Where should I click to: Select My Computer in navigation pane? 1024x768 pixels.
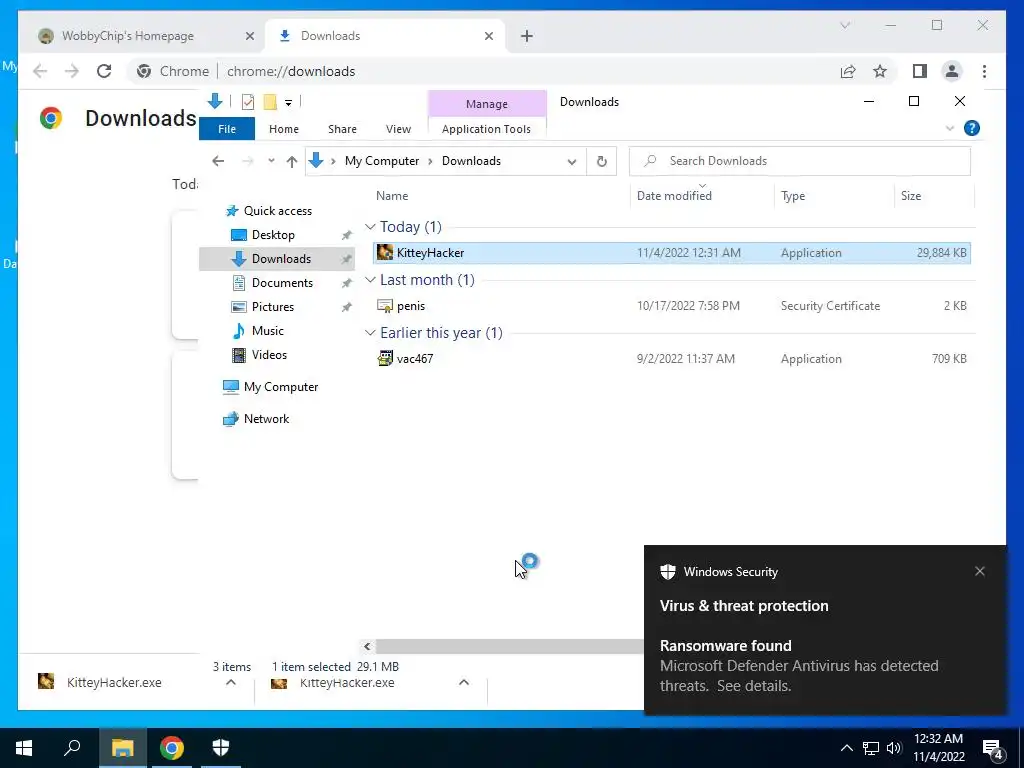coord(281,387)
